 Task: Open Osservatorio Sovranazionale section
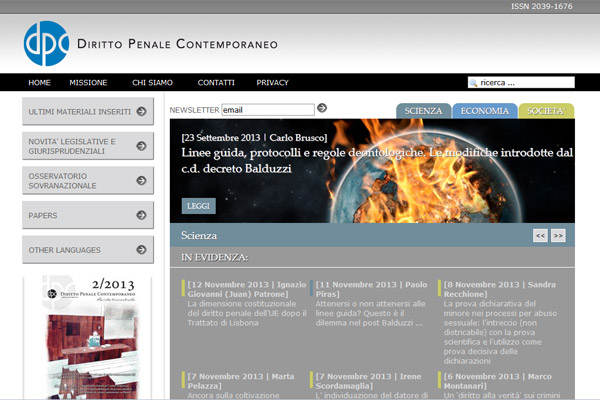point(88,180)
